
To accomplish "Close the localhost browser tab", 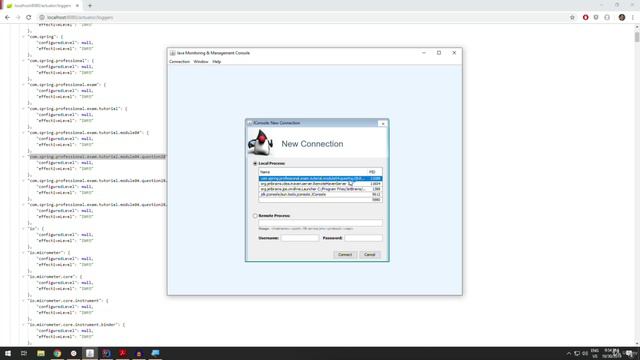I will pyautogui.click(x=77, y=6).
